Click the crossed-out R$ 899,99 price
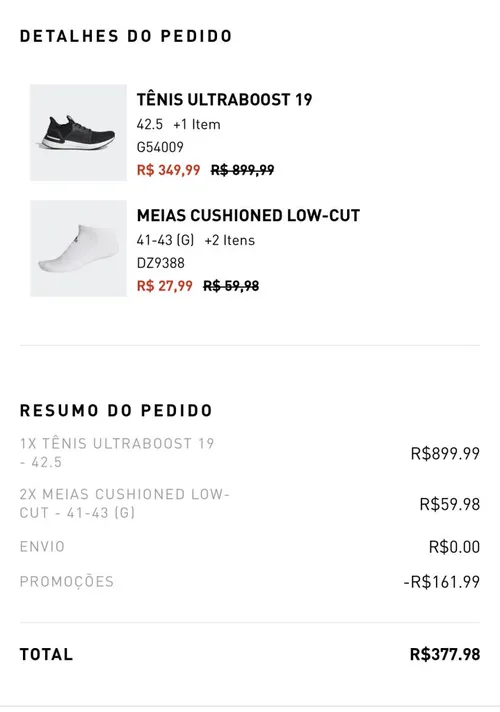 tap(243, 170)
